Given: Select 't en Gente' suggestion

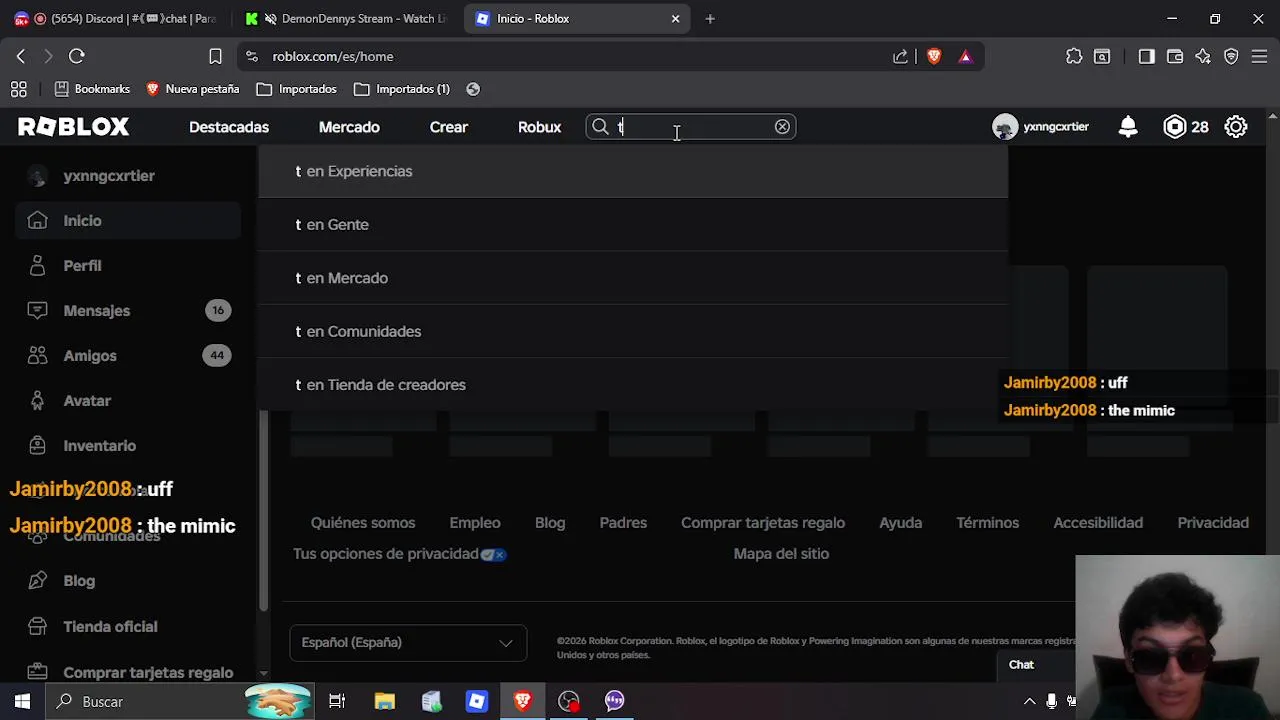Looking at the screenshot, I should point(633,225).
